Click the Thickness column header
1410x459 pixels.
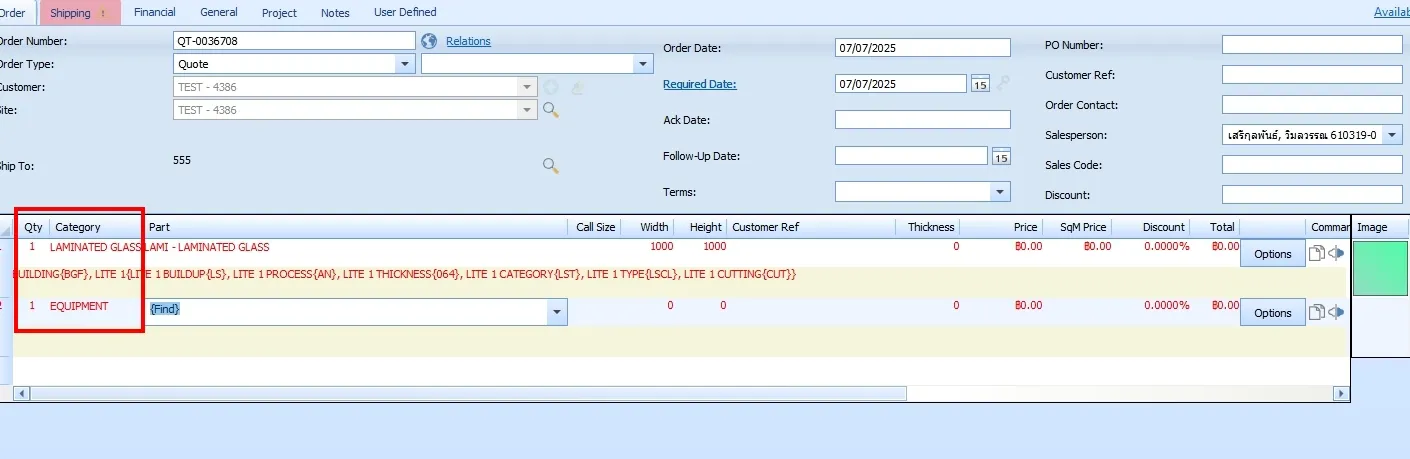(x=928, y=227)
